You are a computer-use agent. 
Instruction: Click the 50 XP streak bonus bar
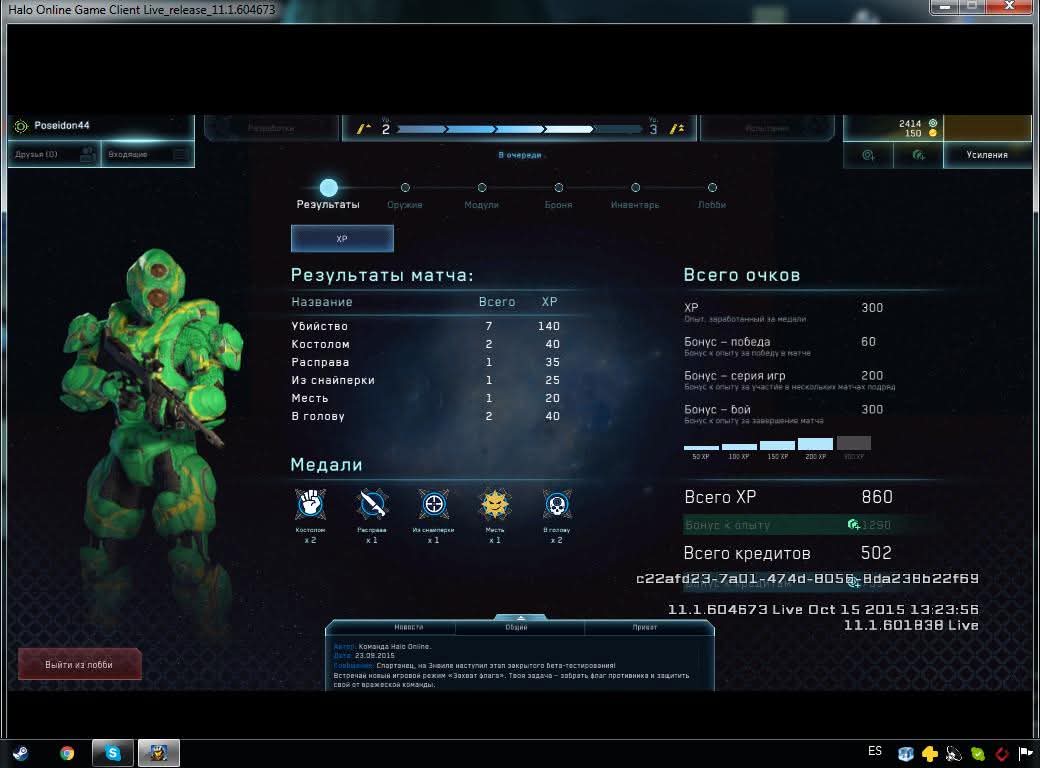(x=701, y=448)
